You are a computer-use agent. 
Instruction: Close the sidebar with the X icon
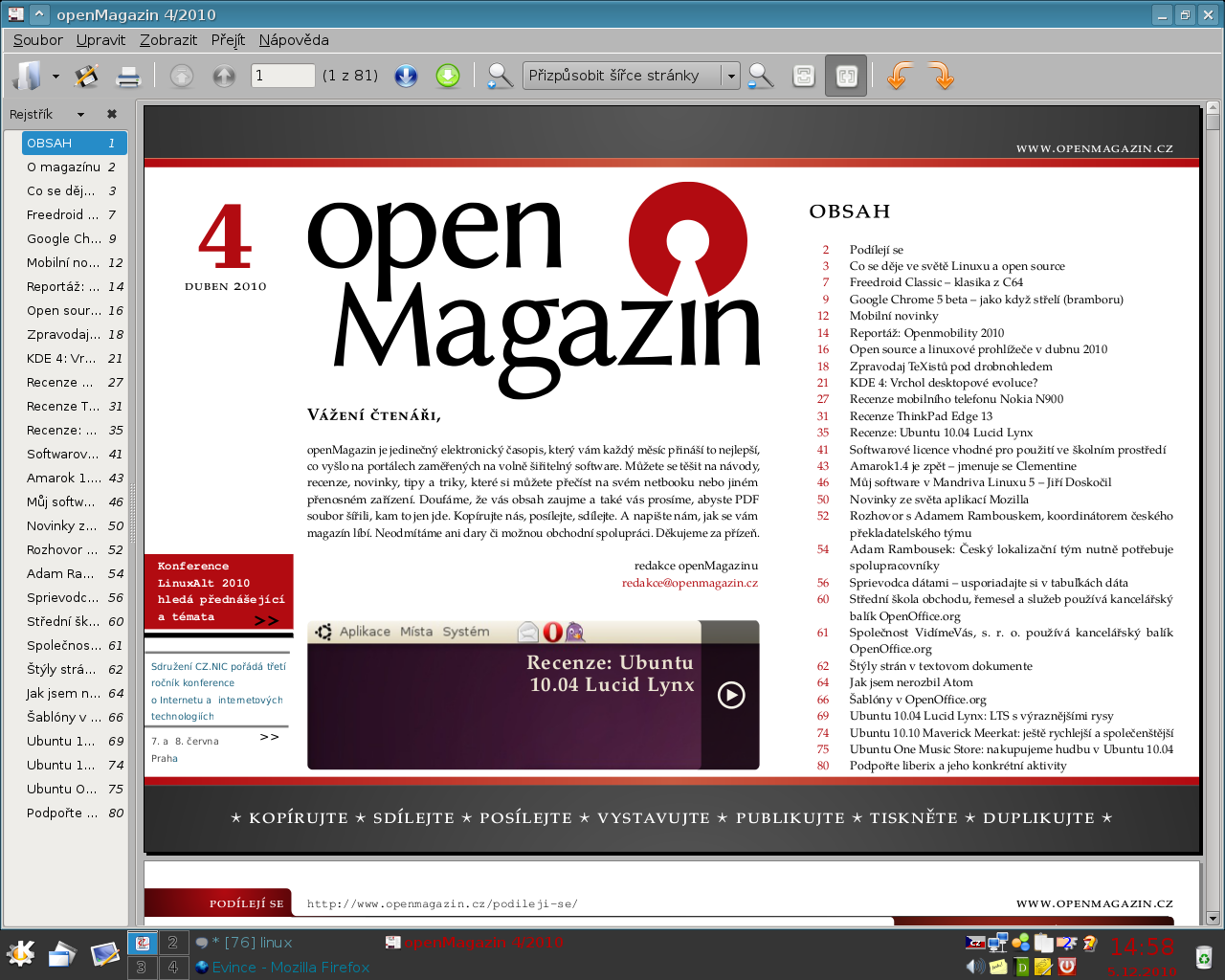(112, 114)
